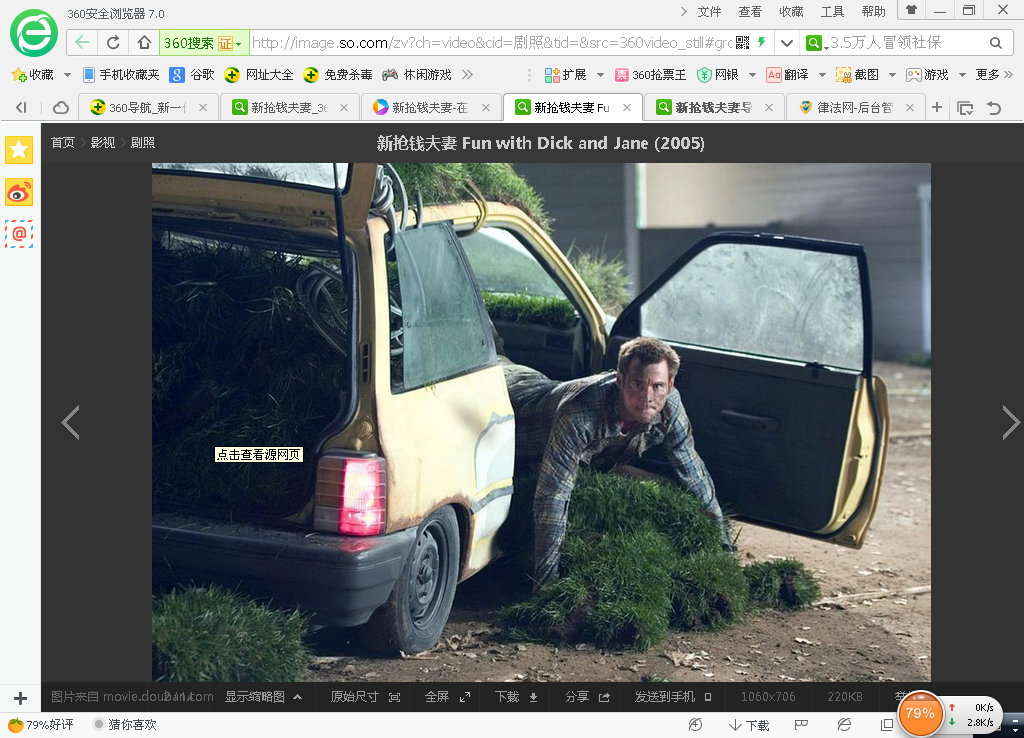Screen dimensions: 1024x738
Task: Close the 新抢钱夫妻 Fu active tab
Action: (627, 107)
